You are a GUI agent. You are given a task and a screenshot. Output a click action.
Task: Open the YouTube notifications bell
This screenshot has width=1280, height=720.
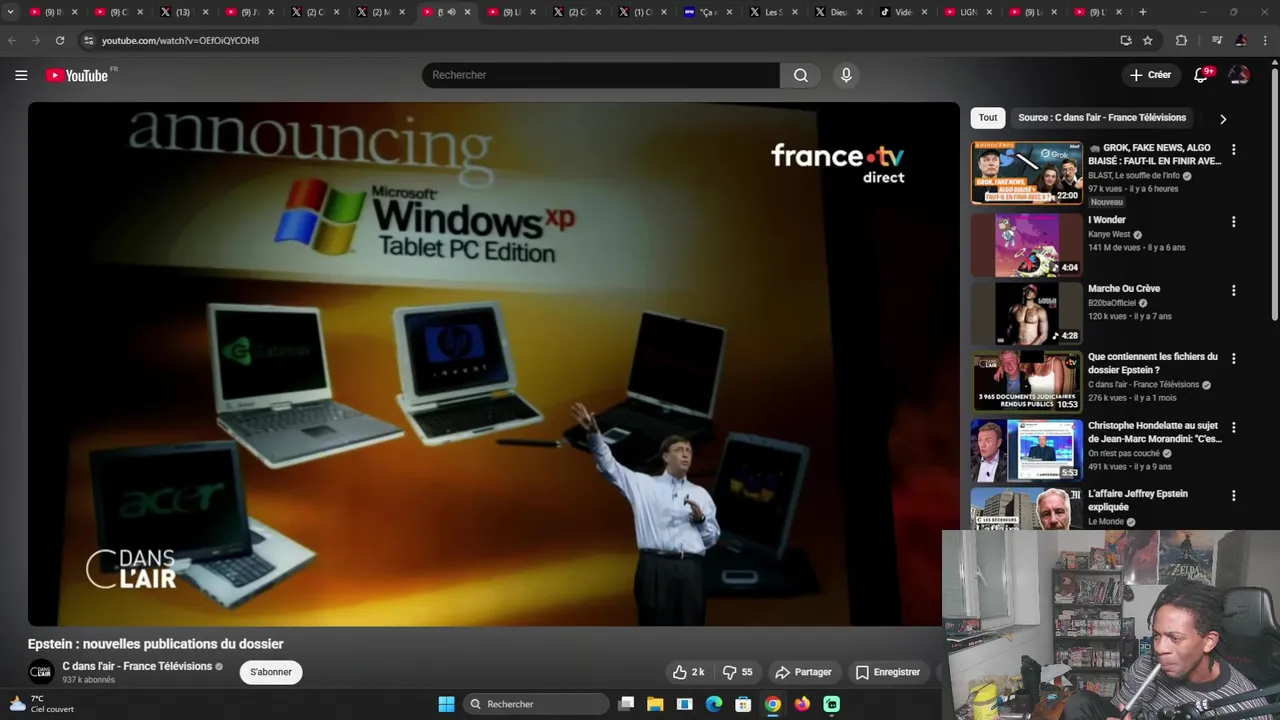[x=1202, y=75]
